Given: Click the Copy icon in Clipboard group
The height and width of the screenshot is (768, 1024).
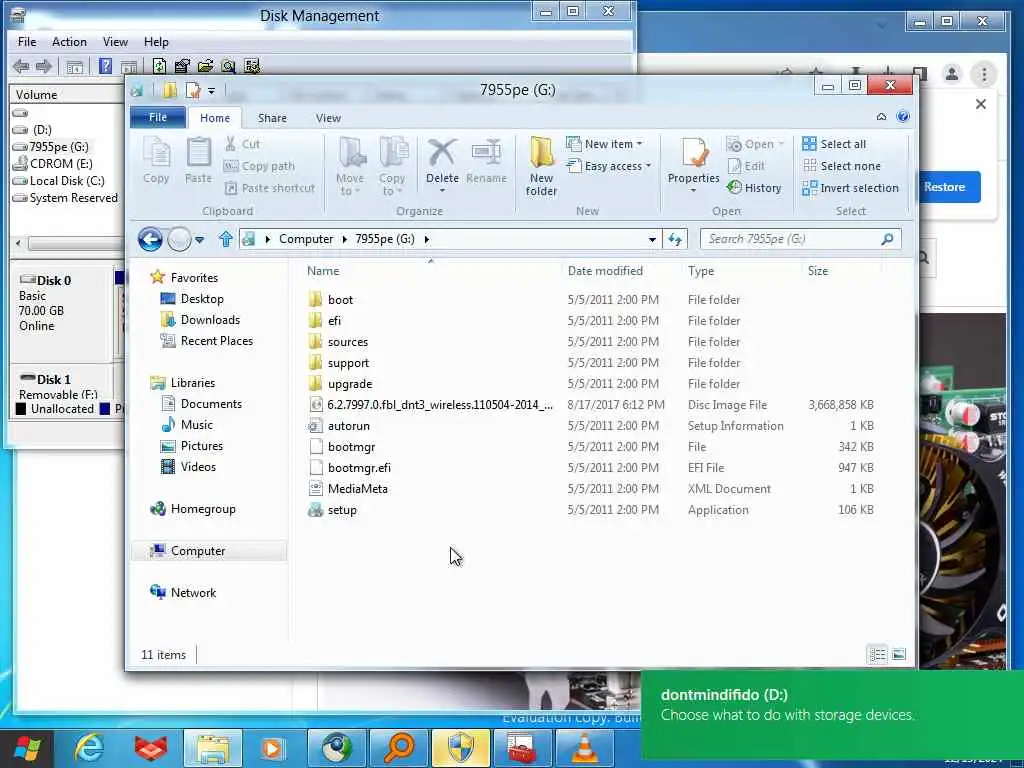Looking at the screenshot, I should point(156,161).
